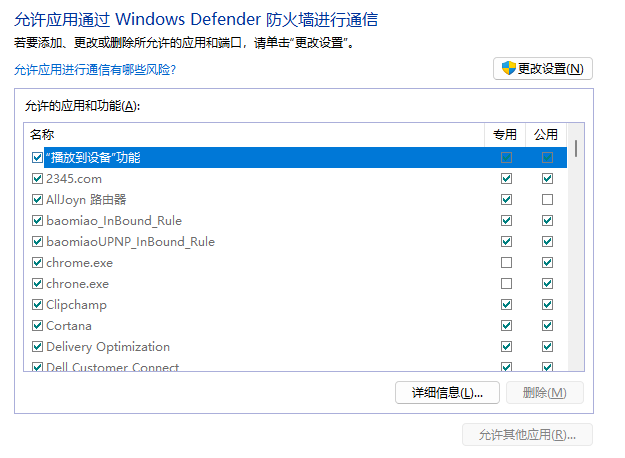Click 详细信息(L)... button

tap(447, 393)
